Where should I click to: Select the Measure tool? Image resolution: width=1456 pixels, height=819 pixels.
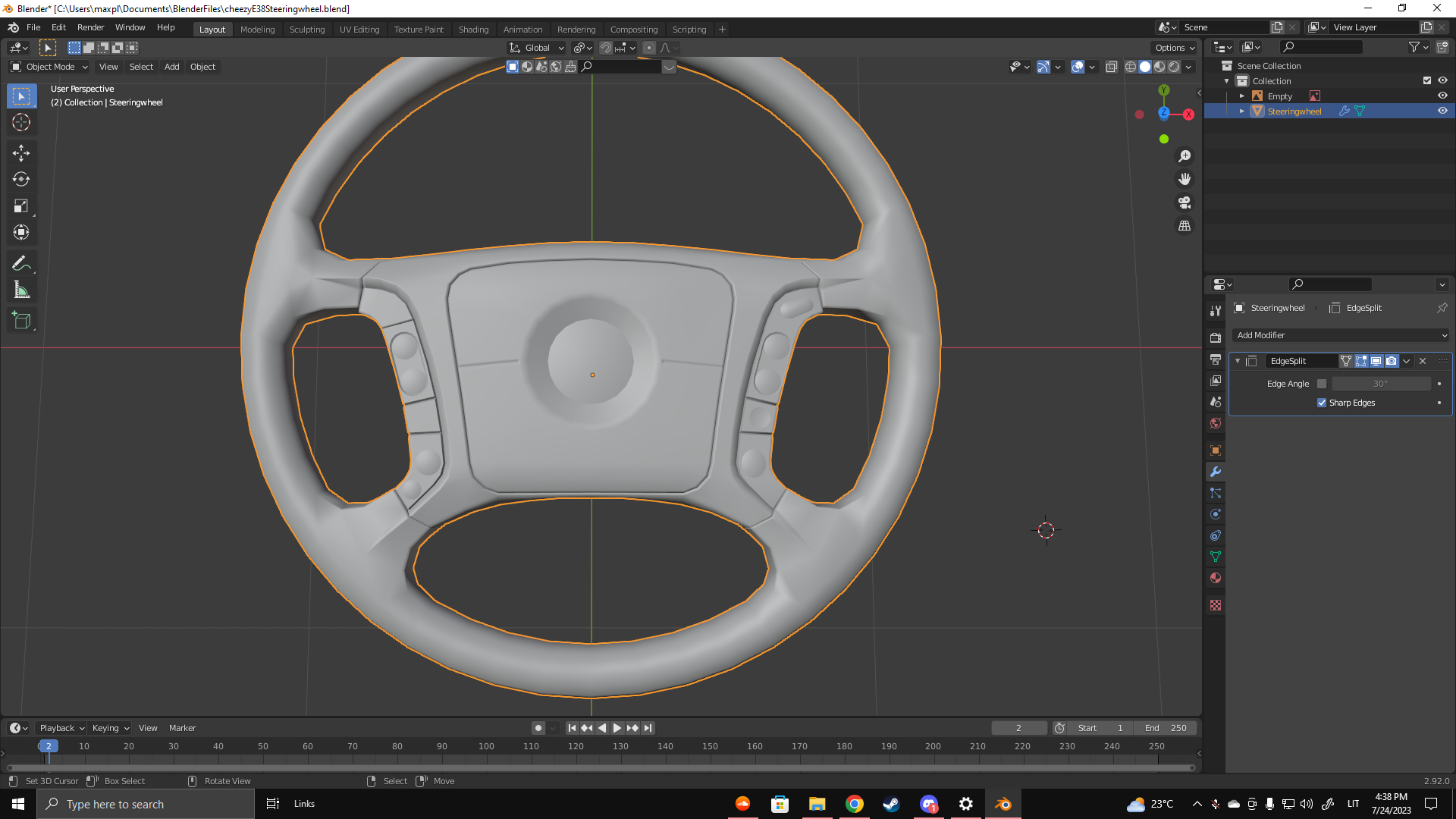click(x=21, y=290)
